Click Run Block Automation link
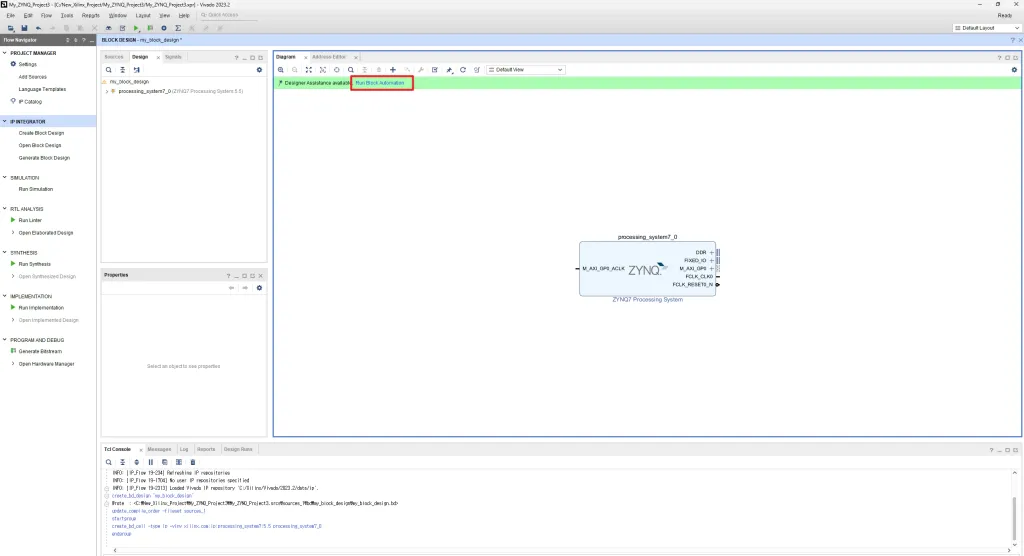 pos(380,83)
